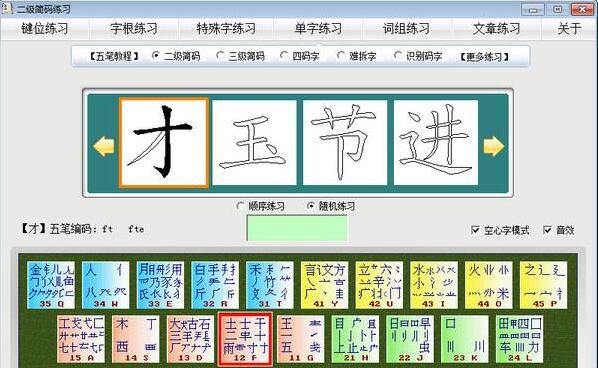Screen dimensions: 598x368
Task: Click the 43 I root key
Action: click(x=434, y=285)
